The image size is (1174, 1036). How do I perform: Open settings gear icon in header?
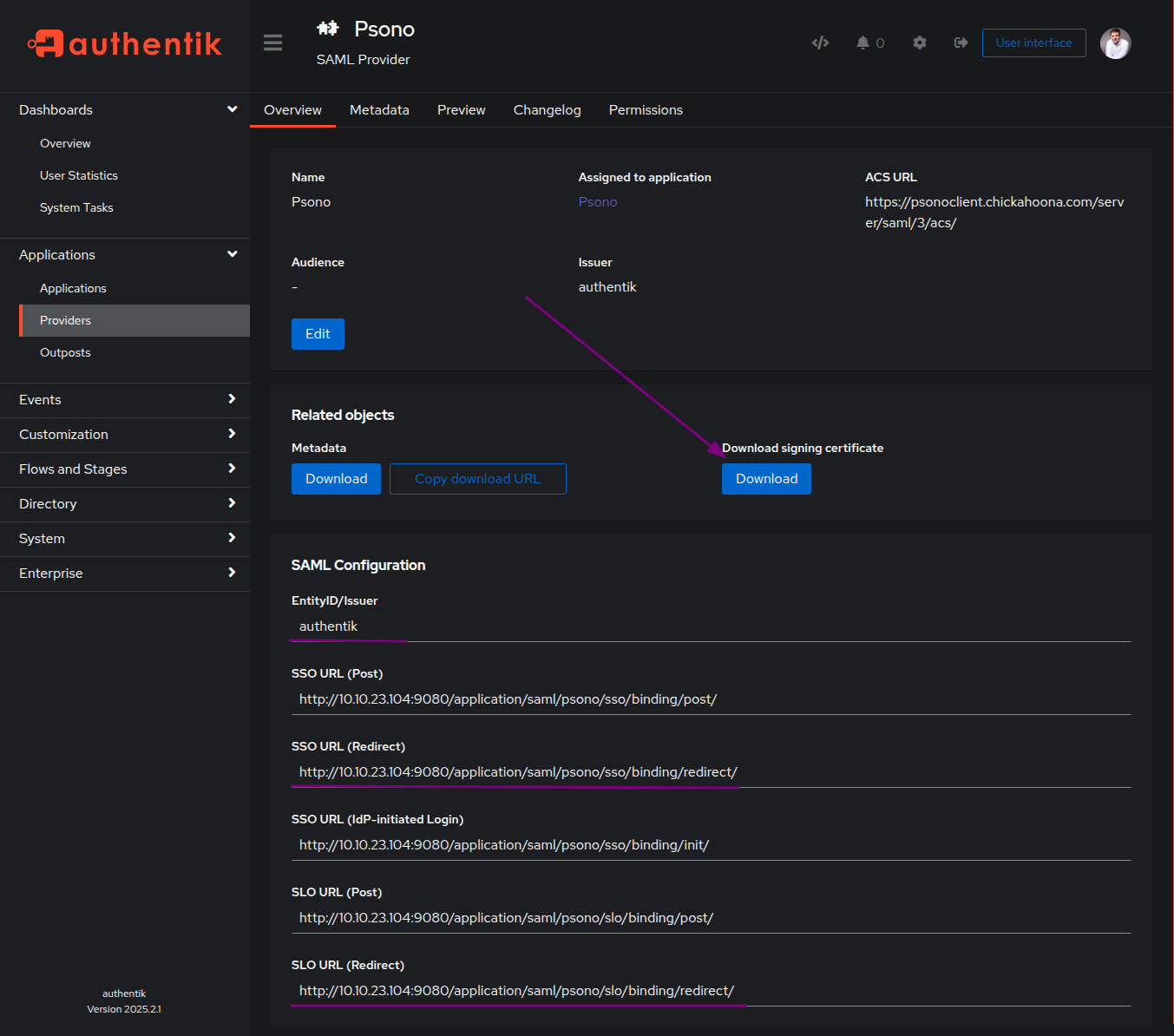920,43
